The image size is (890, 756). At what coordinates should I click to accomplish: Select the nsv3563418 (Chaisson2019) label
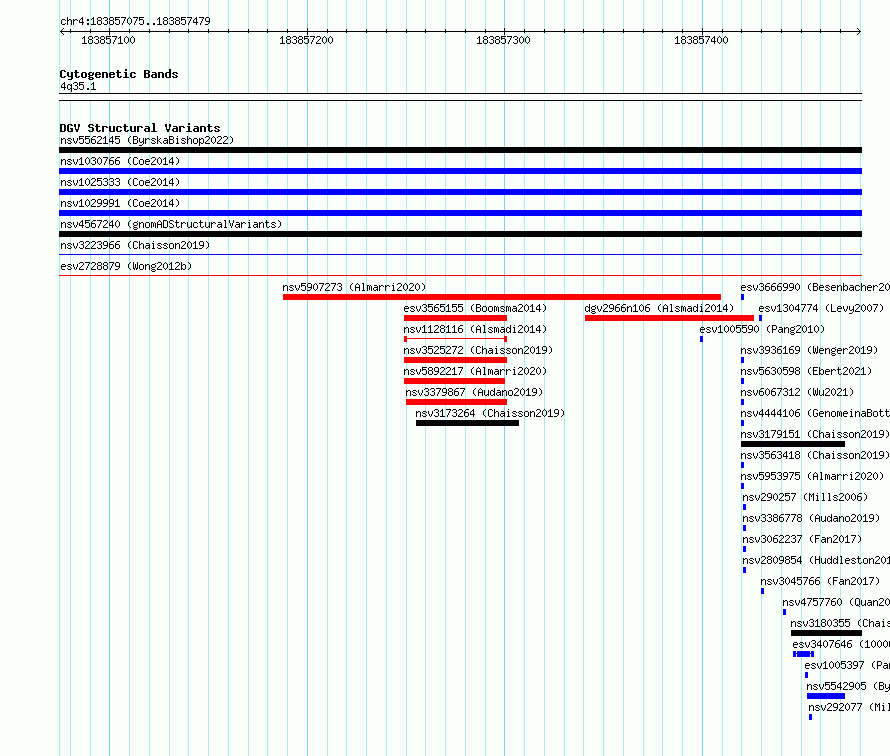coord(815,455)
